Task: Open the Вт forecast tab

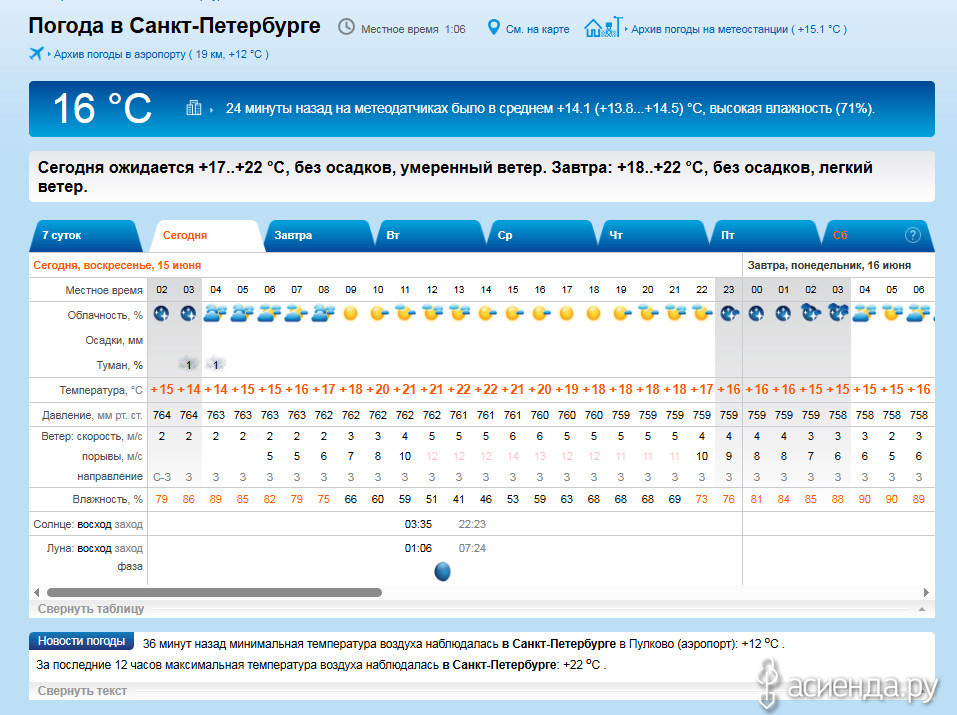Action: point(430,236)
